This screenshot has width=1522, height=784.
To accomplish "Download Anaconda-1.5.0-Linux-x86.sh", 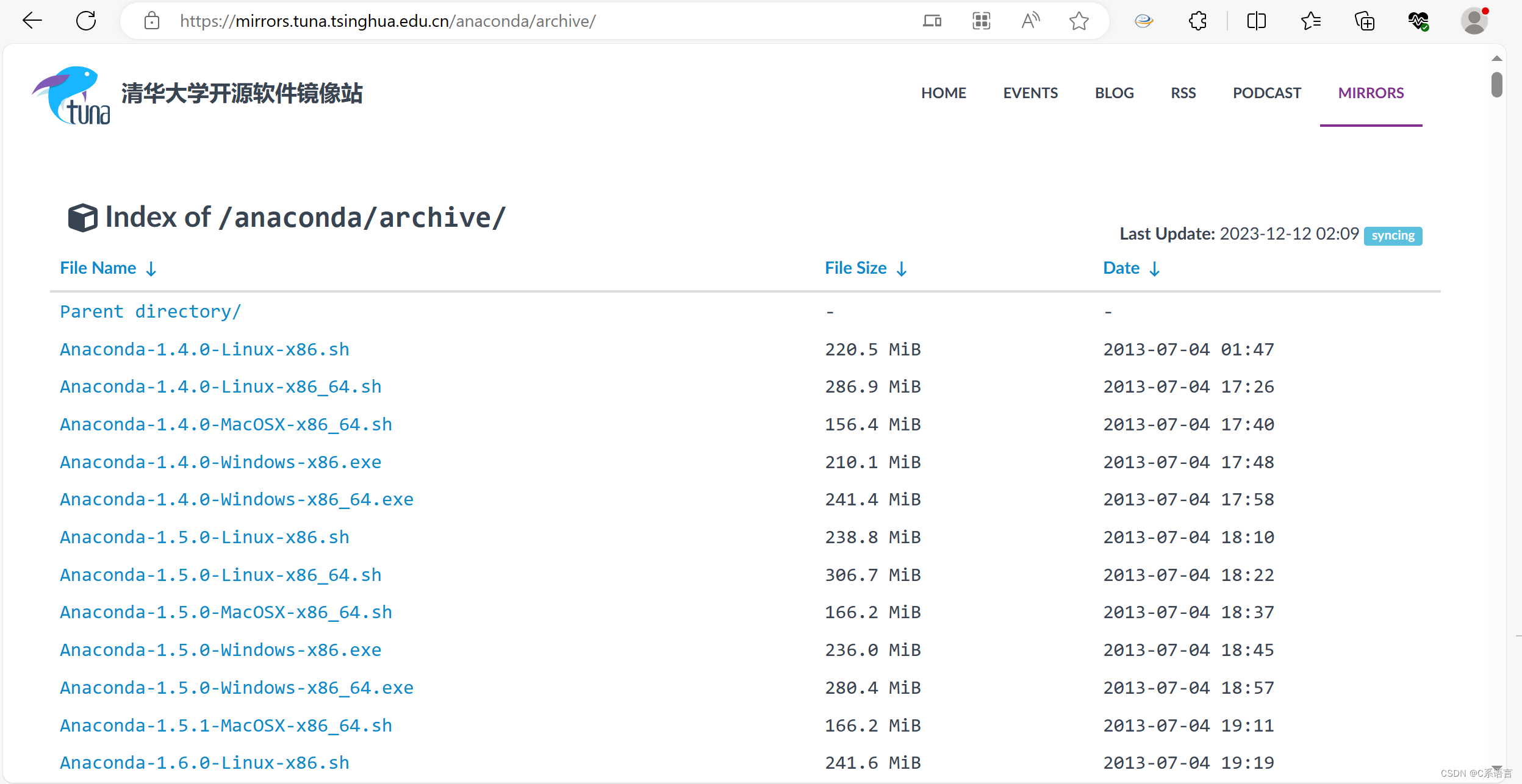I will [204, 537].
